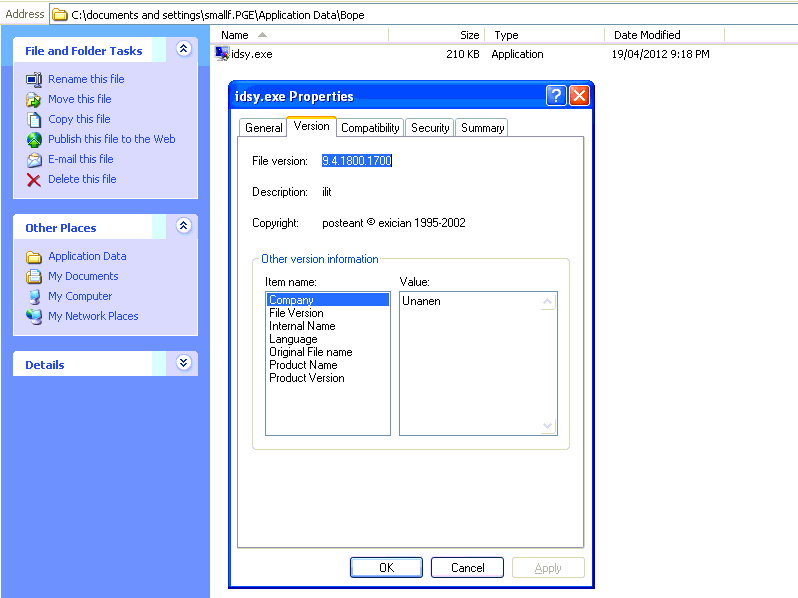
Task: Click the Rename this file icon
Action: (34, 79)
